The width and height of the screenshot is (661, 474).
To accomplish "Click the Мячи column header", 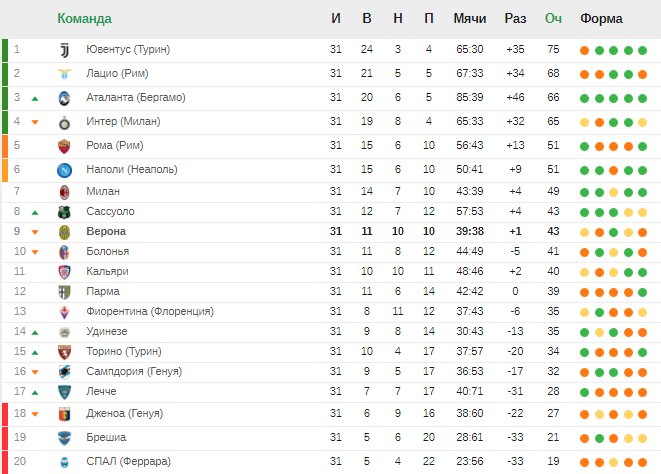I will [470, 19].
